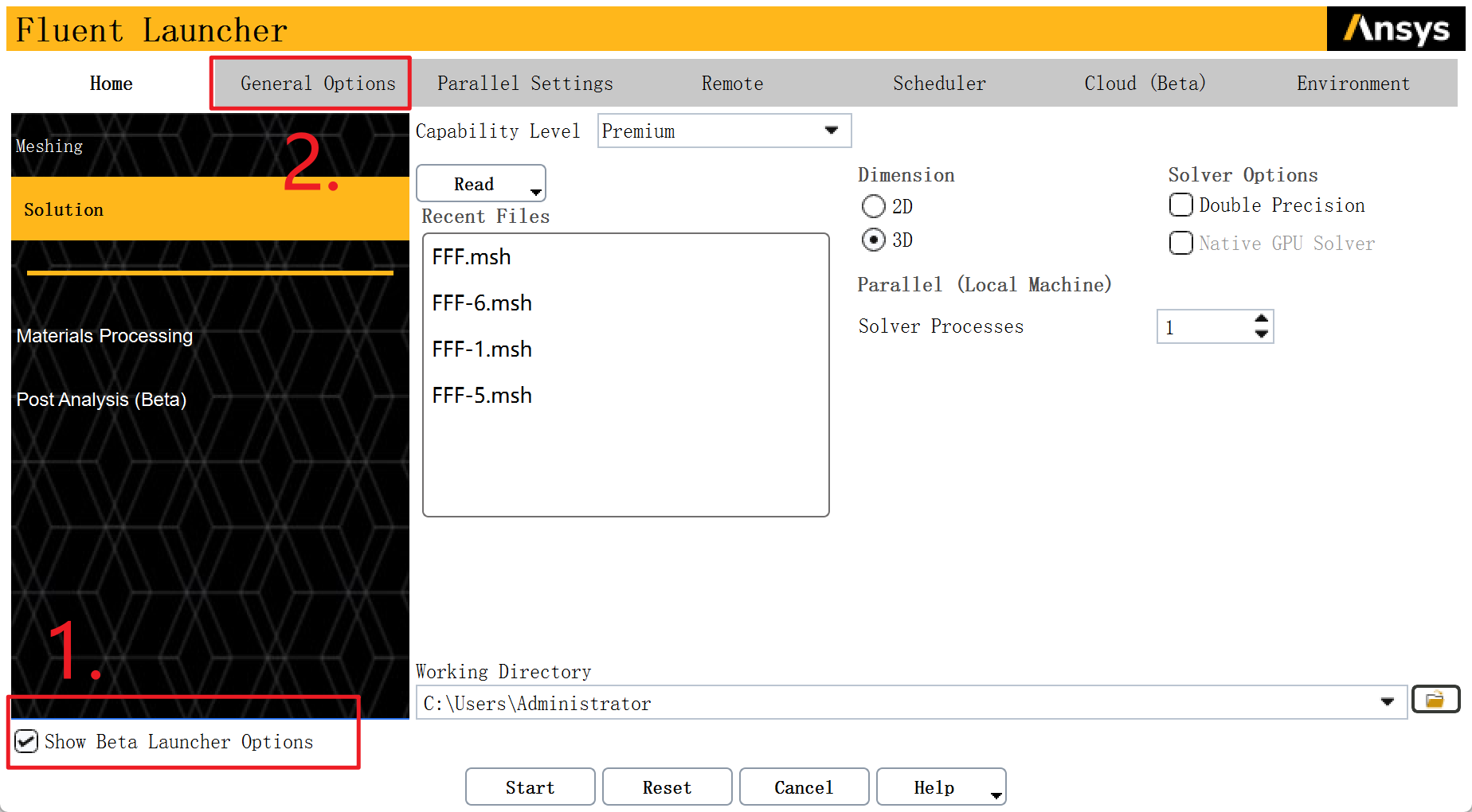Switch to the Remote tab

point(732,84)
